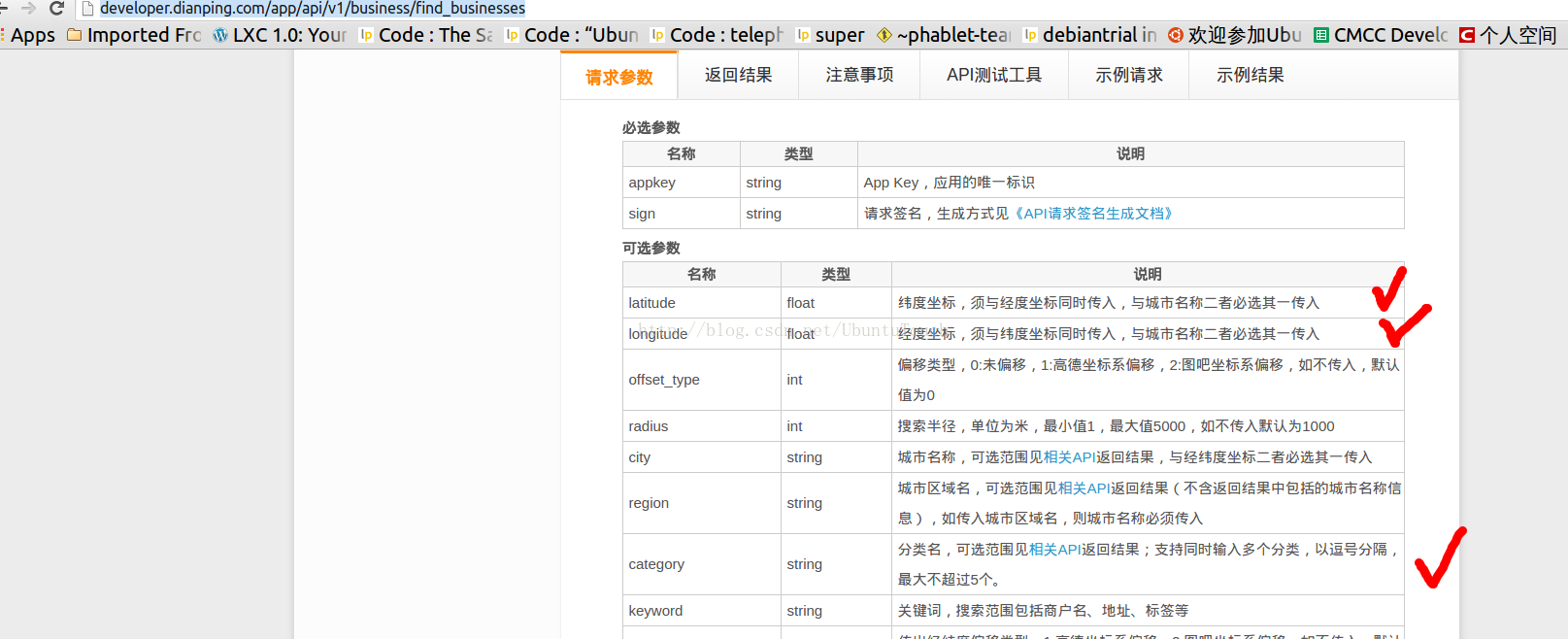1568x639 pixels.
Task: Select the 'sign' parameter name cell
Action: click(x=682, y=214)
